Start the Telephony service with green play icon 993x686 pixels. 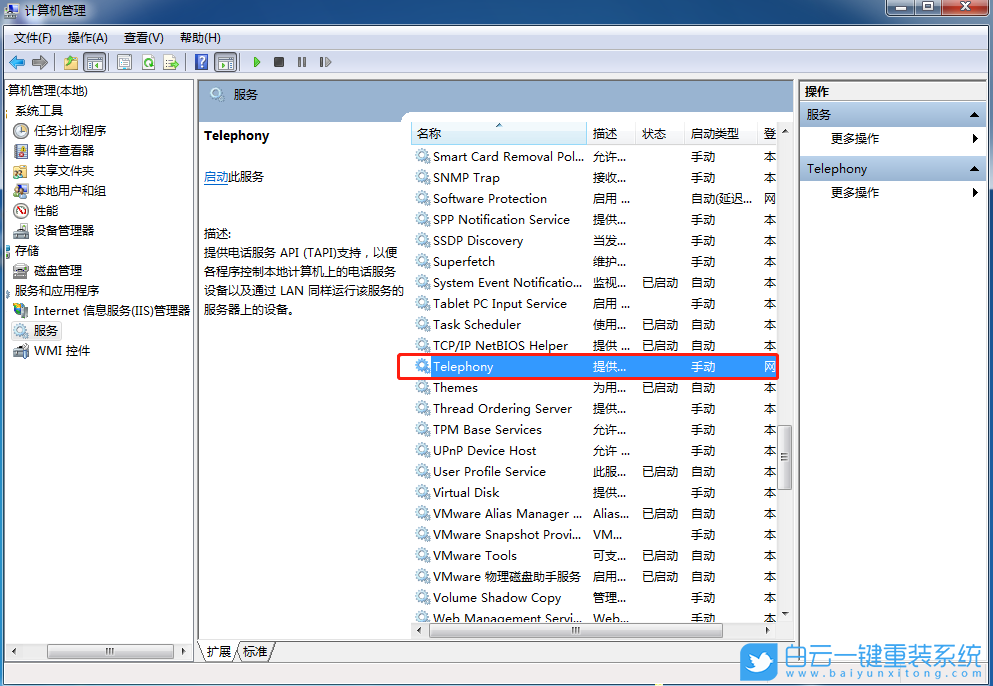257,62
